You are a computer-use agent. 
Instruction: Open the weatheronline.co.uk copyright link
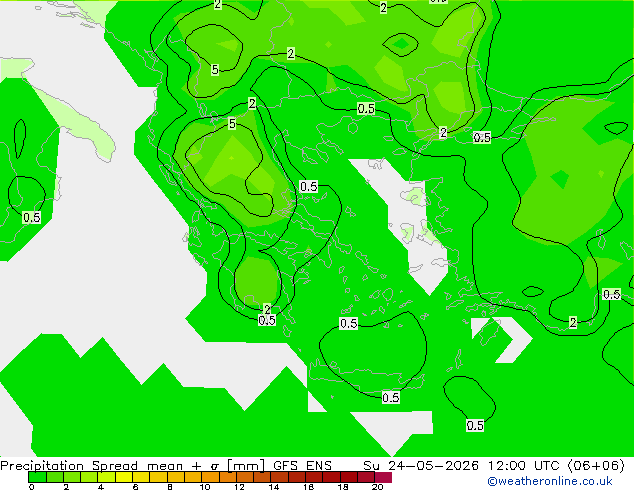pos(550,481)
